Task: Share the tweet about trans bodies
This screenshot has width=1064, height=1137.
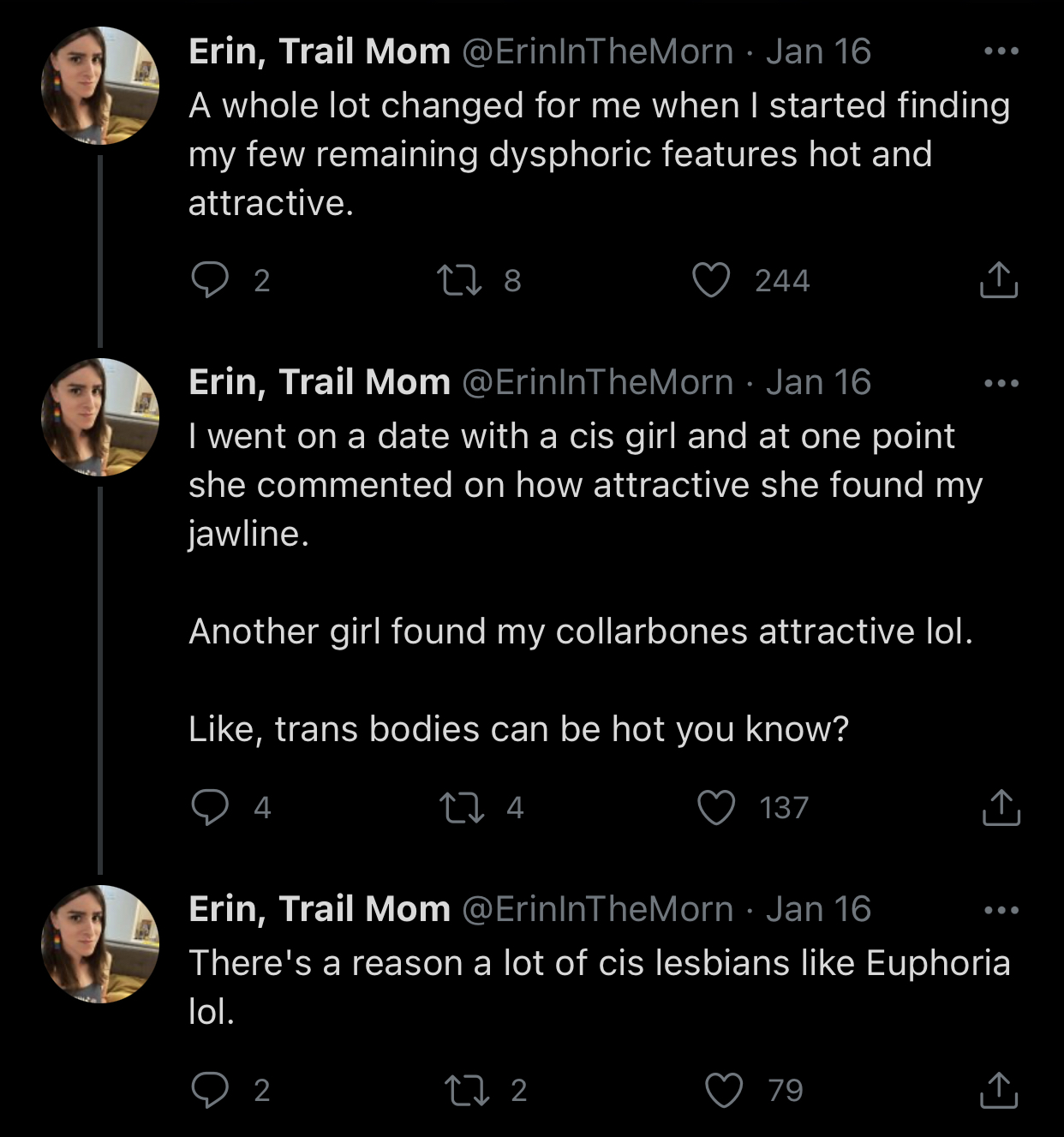Action: coord(1000,807)
